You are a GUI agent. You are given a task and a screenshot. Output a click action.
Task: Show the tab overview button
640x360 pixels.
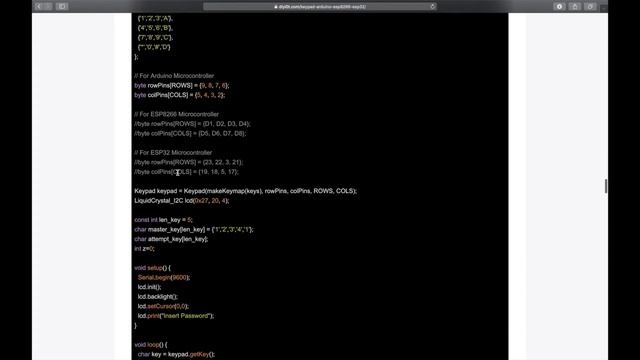point(590,7)
